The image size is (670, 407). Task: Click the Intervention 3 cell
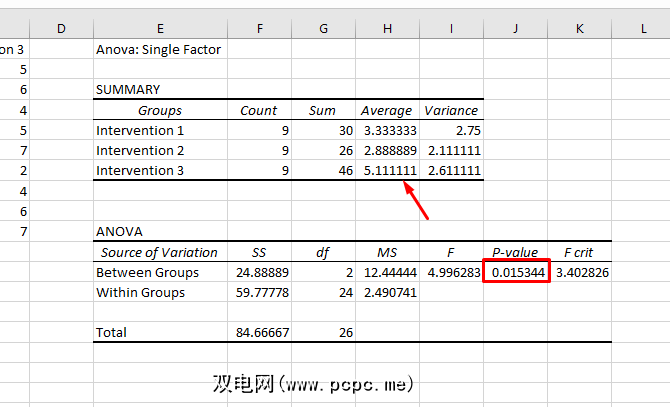pyautogui.click(x=160, y=170)
